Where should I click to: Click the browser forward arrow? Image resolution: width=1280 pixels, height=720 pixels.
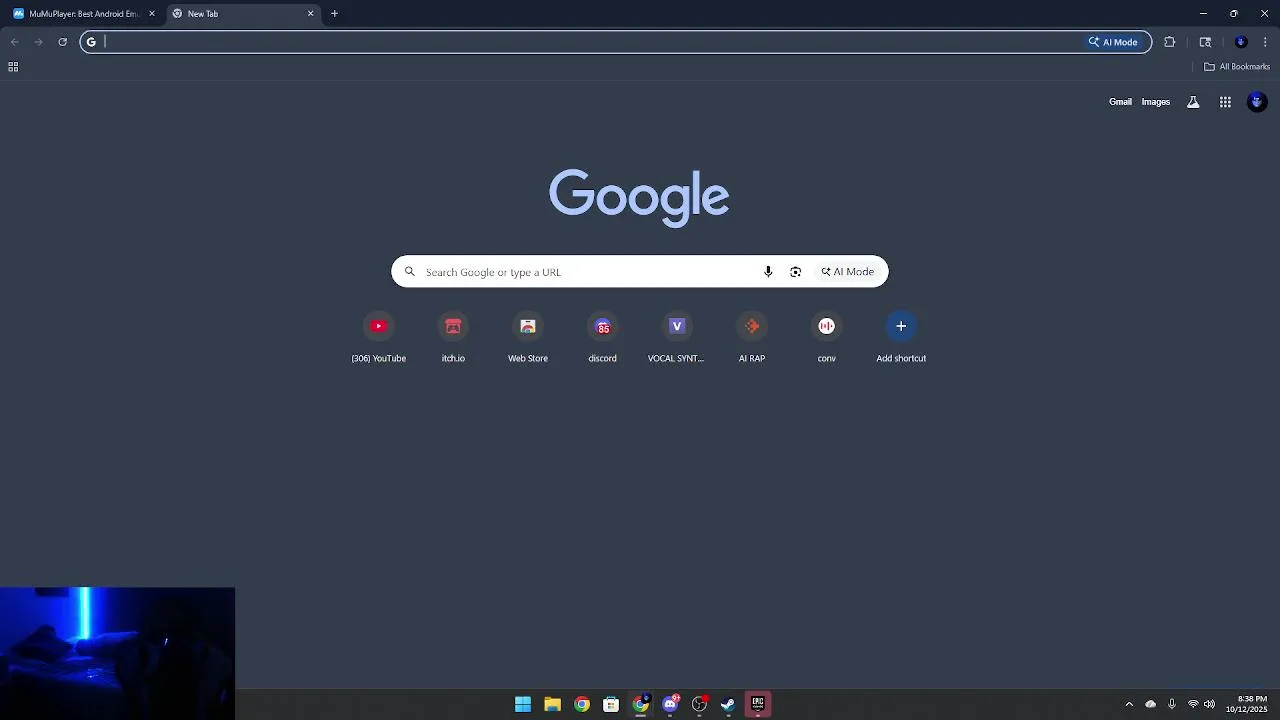38,42
